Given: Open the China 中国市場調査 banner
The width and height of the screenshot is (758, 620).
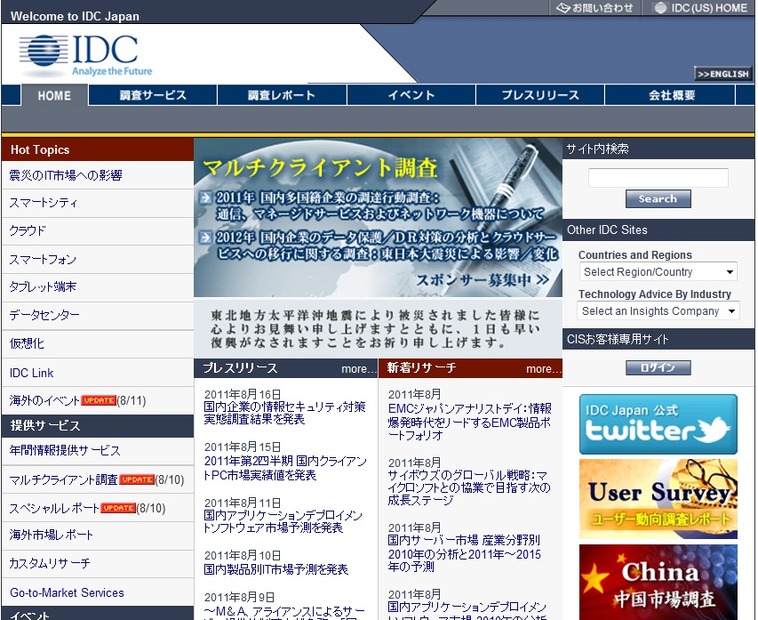Looking at the screenshot, I should (658, 582).
